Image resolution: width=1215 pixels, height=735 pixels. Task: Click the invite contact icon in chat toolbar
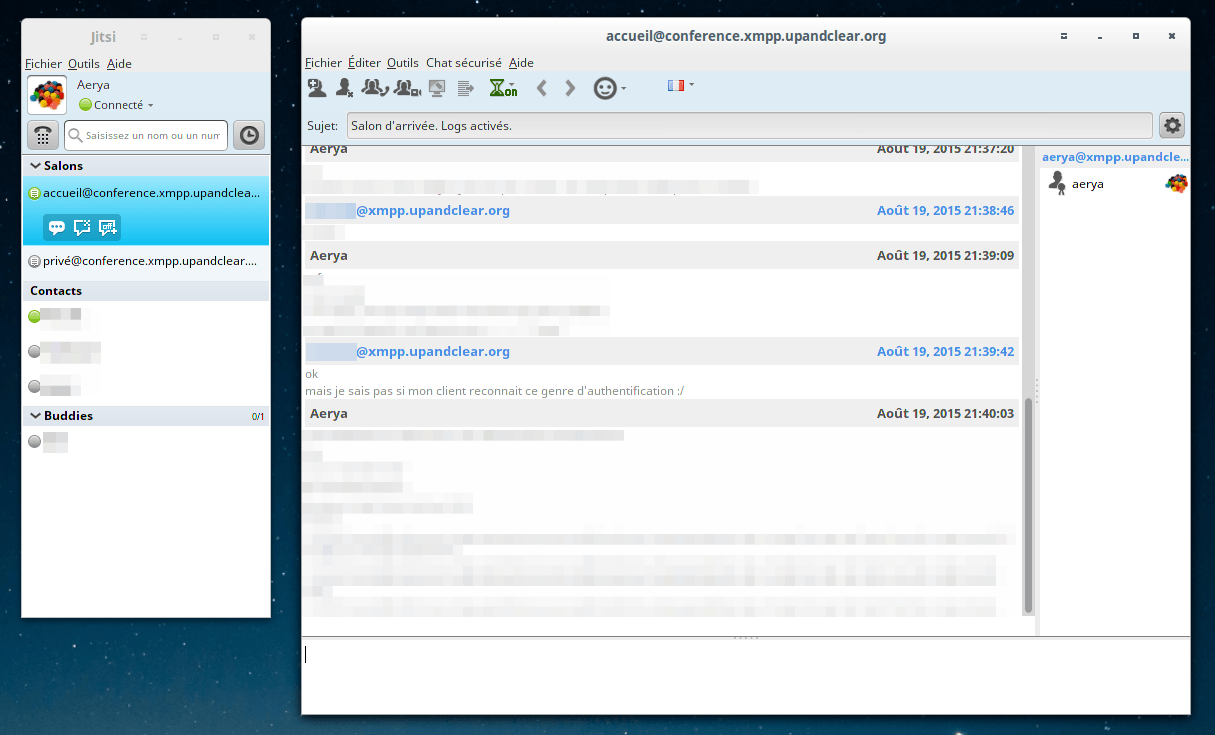coord(316,88)
